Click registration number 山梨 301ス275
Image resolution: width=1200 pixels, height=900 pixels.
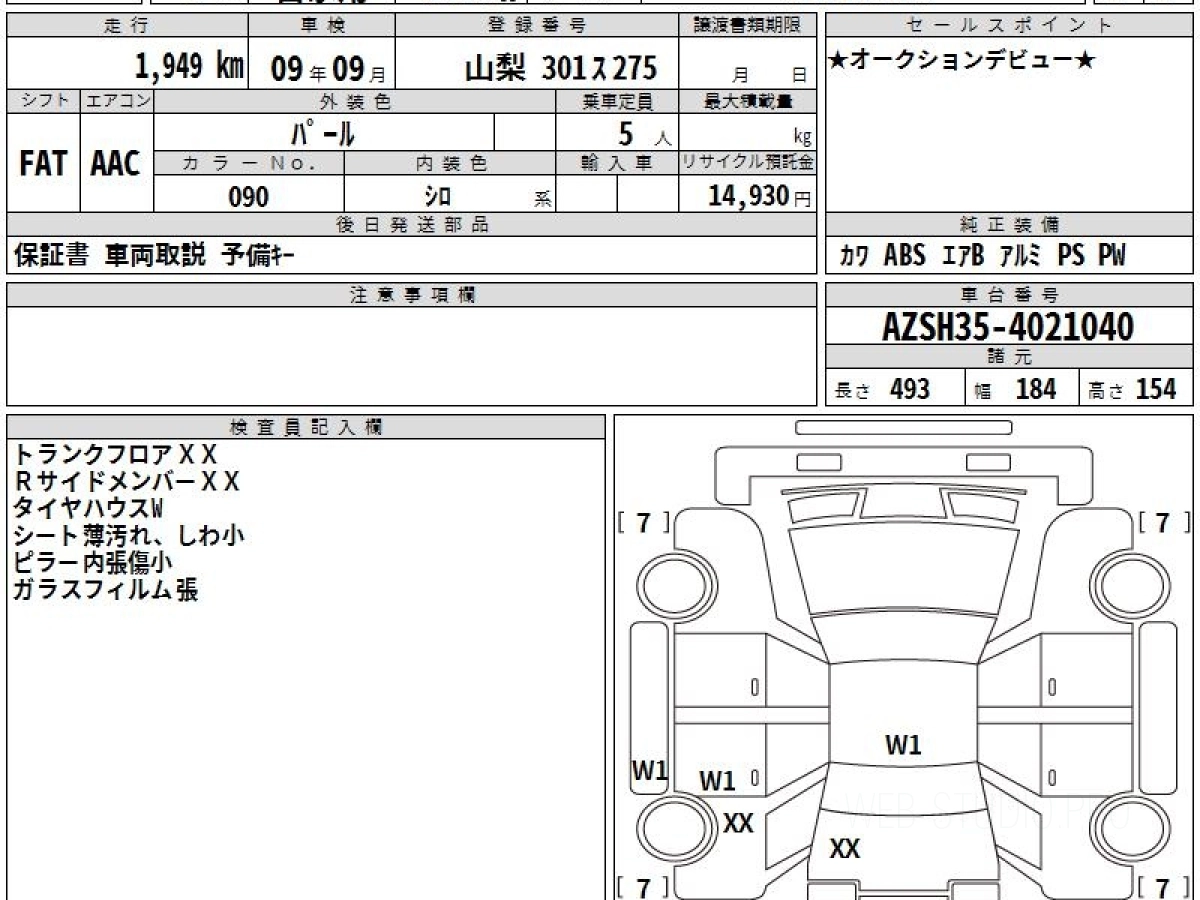tap(560, 68)
